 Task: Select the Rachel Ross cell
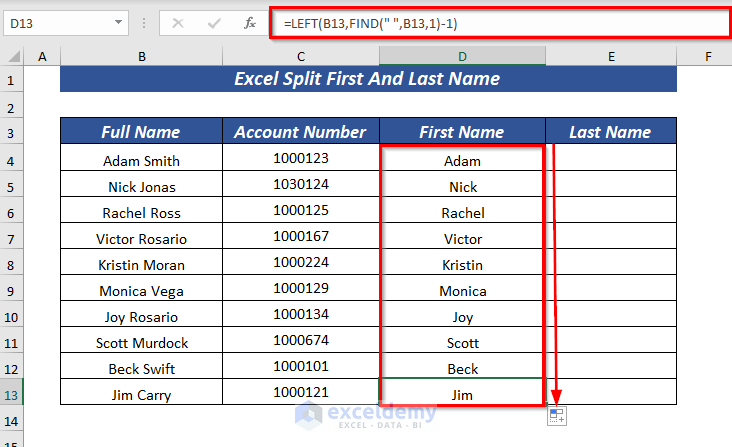click(141, 212)
